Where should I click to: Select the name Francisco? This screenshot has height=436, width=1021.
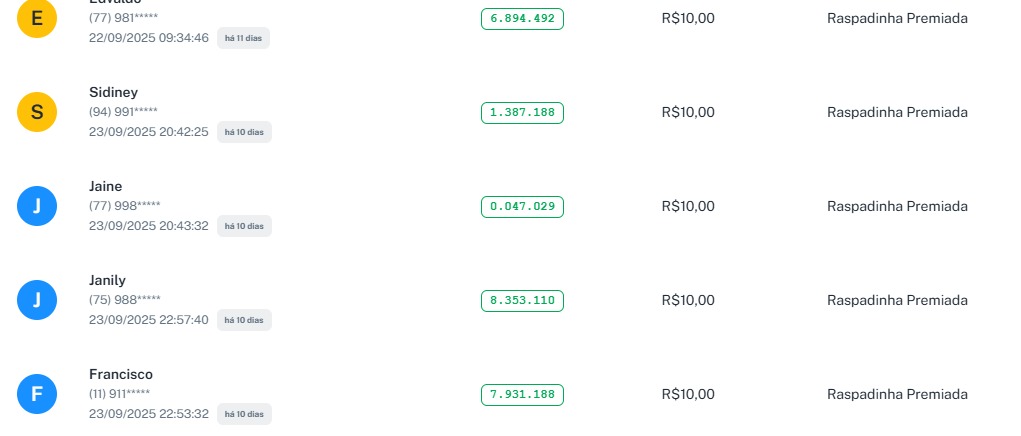tap(121, 374)
